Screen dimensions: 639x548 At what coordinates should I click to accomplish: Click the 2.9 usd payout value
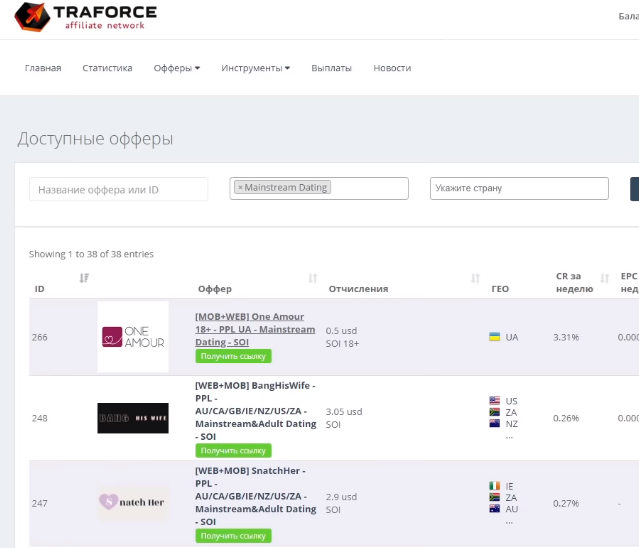(x=341, y=497)
